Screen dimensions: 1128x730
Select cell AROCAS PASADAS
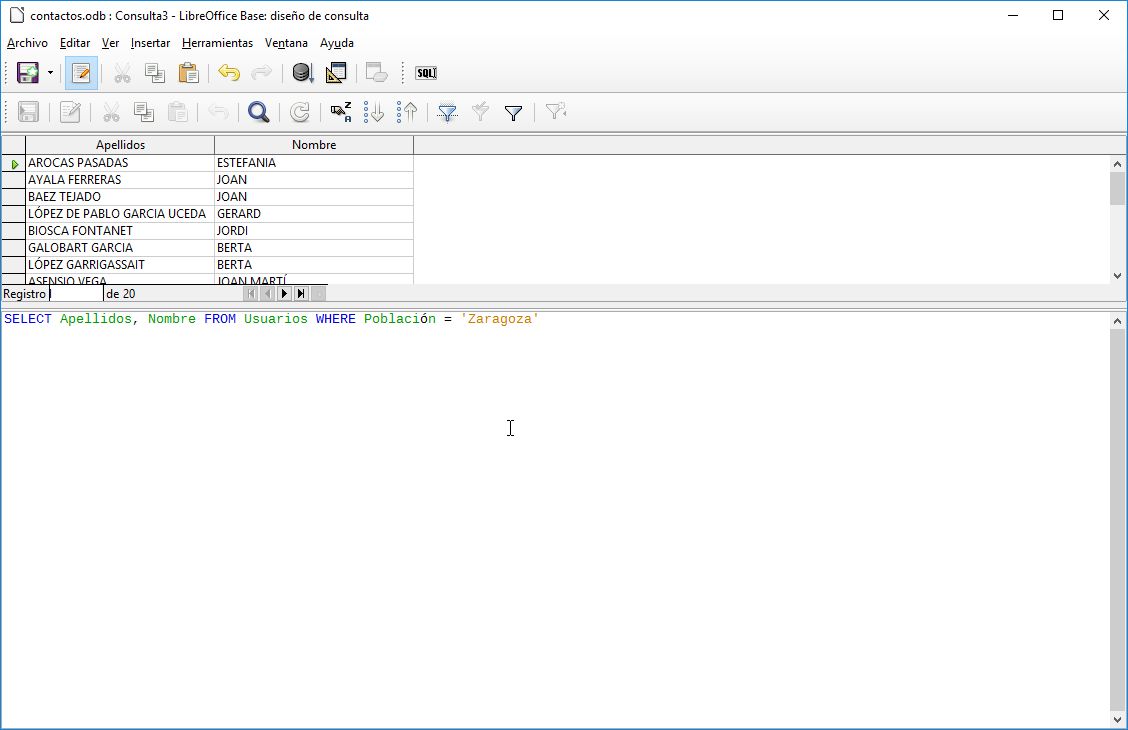(120, 163)
